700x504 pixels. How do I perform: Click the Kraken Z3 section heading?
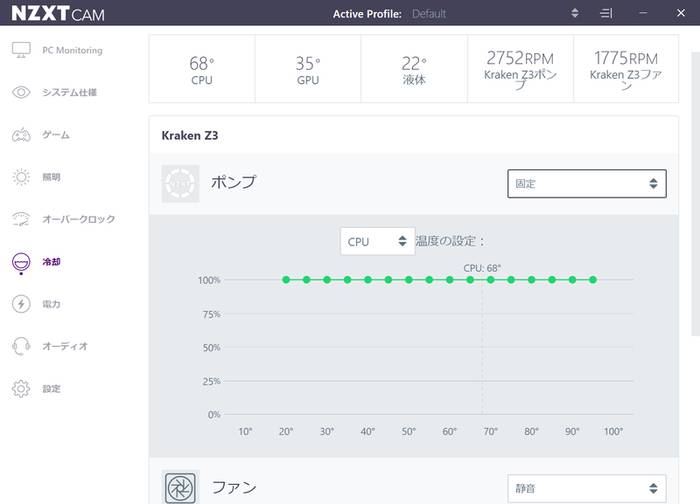190,135
